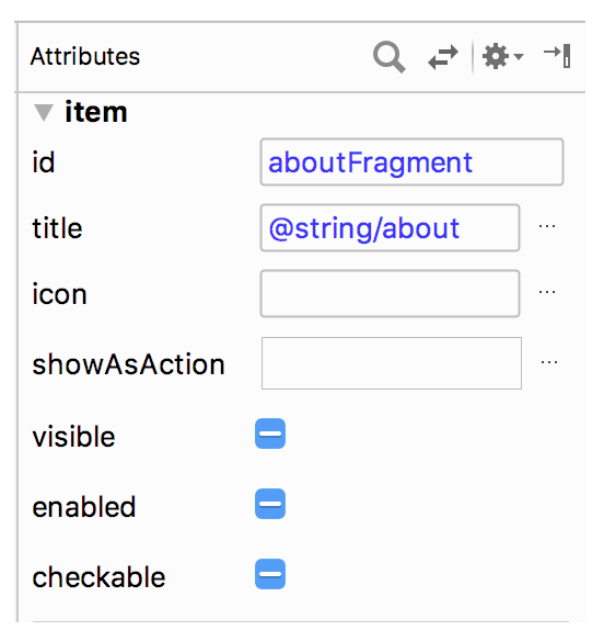Click the title field @string/about

click(x=390, y=228)
